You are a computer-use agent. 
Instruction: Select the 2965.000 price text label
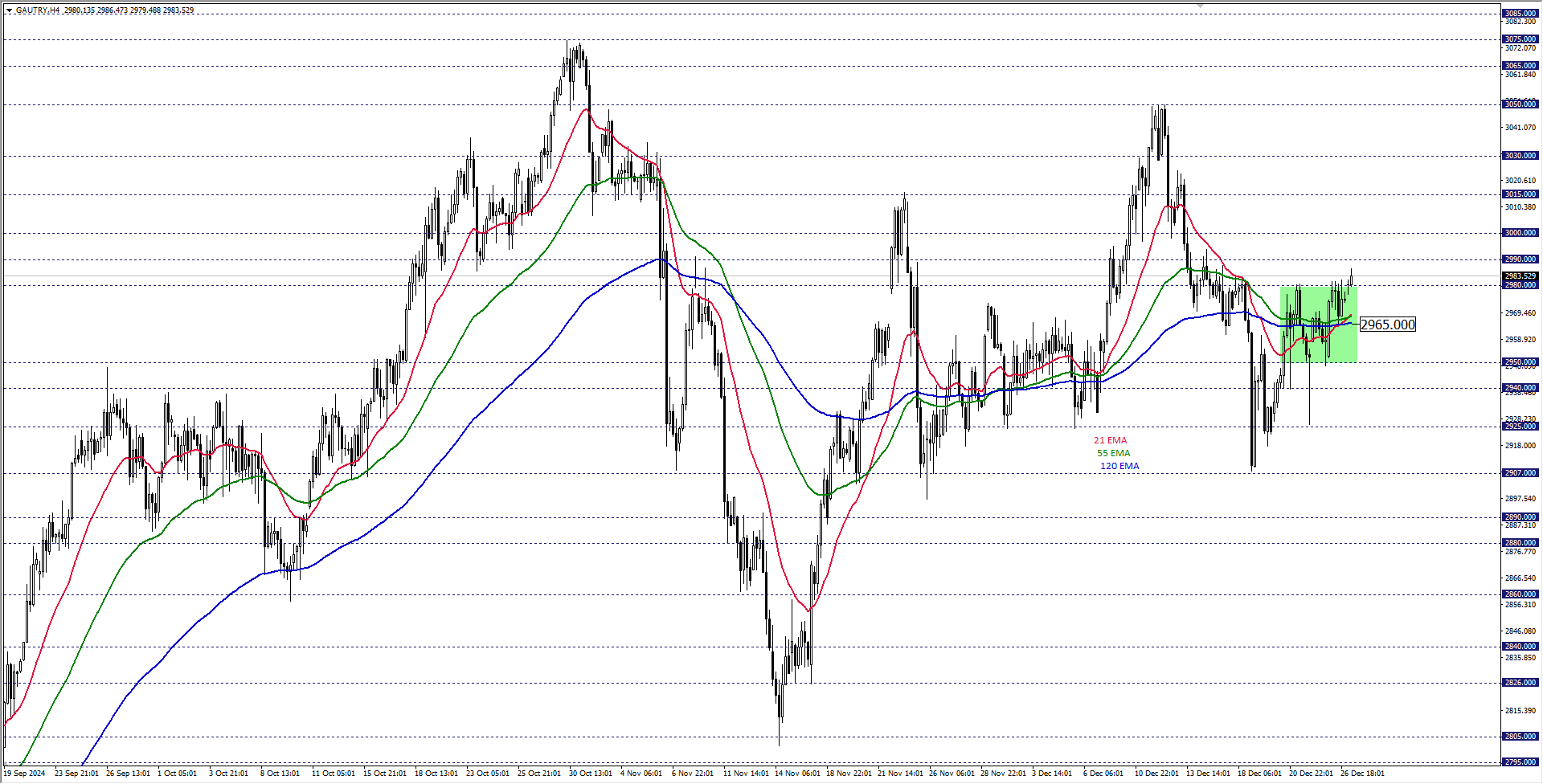(1388, 325)
